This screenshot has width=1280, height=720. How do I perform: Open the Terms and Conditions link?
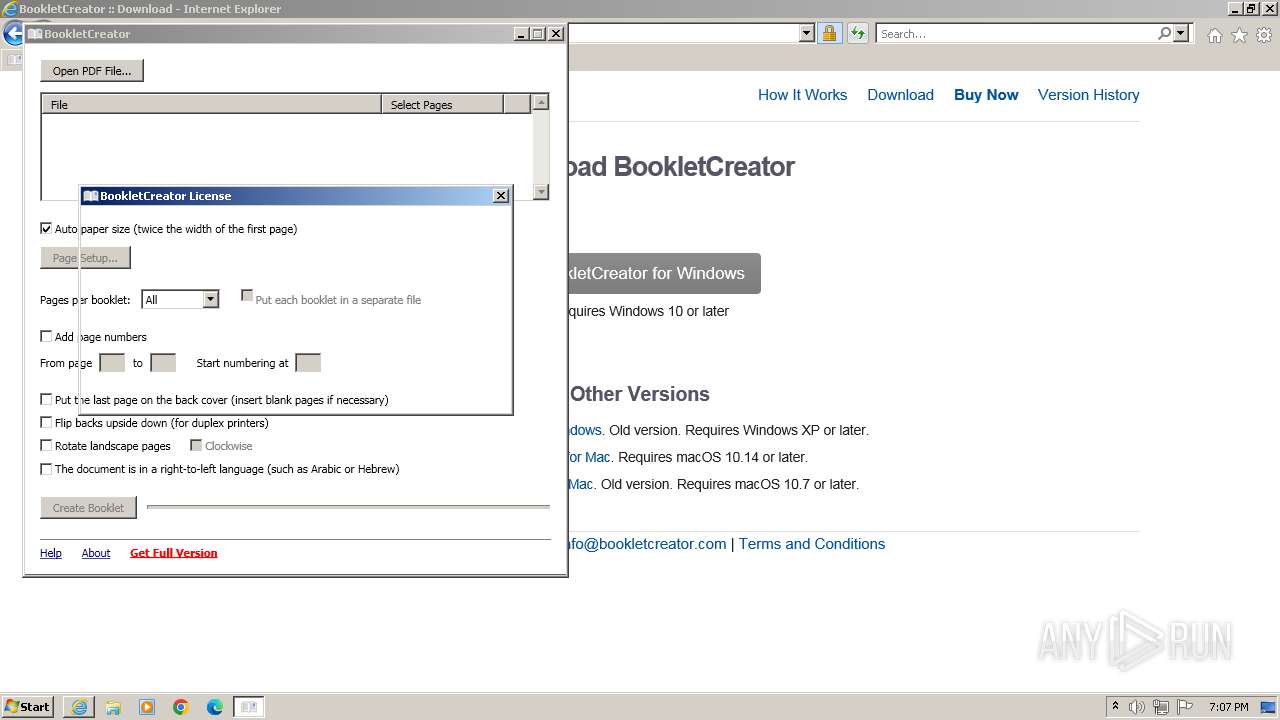pos(812,544)
